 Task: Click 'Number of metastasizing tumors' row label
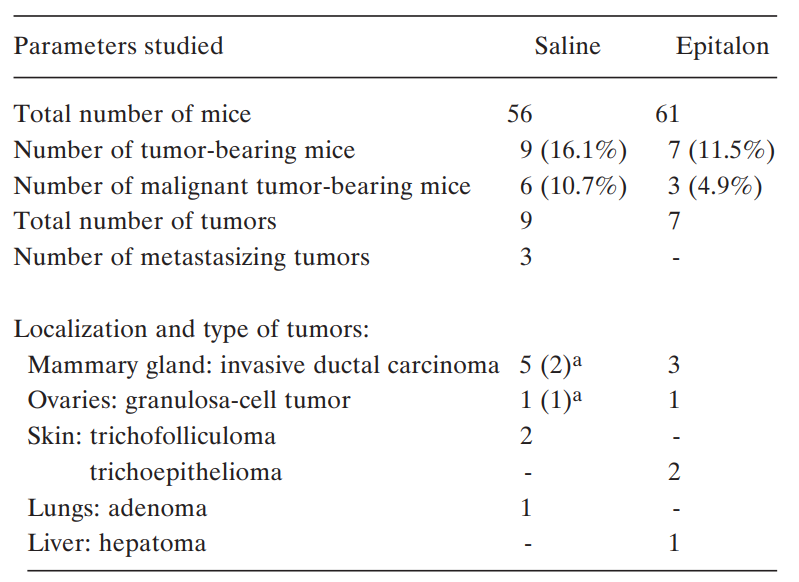pos(191,257)
